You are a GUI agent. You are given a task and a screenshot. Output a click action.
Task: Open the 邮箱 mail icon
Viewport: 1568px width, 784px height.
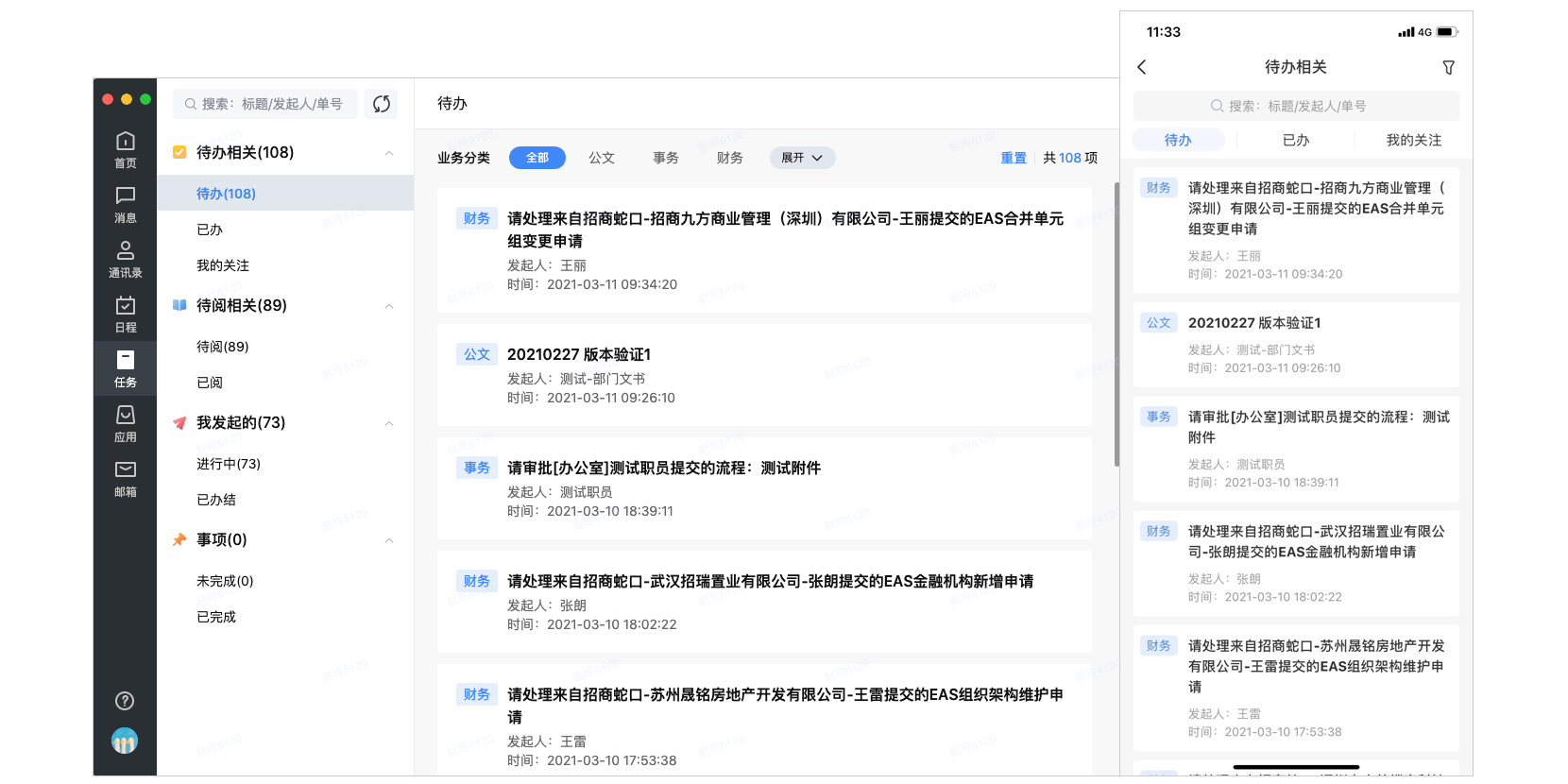(125, 477)
